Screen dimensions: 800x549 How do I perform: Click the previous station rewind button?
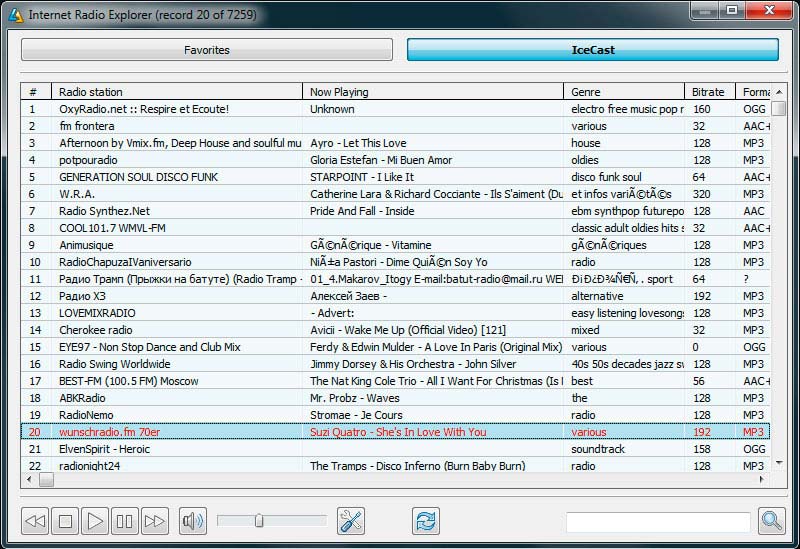click(35, 521)
